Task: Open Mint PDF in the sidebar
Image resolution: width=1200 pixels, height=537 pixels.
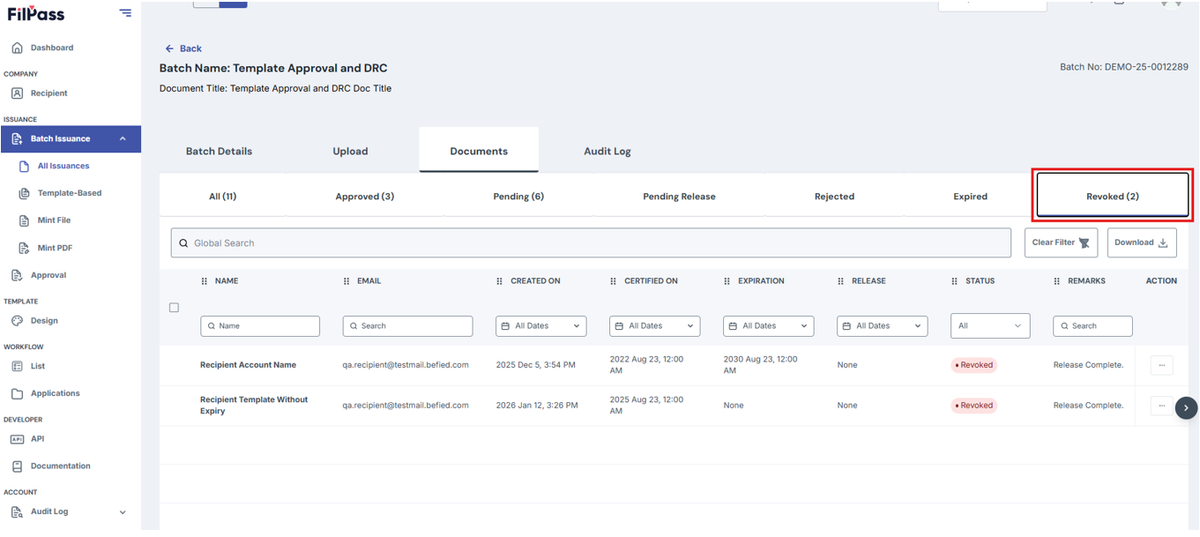Action: click(x=54, y=247)
